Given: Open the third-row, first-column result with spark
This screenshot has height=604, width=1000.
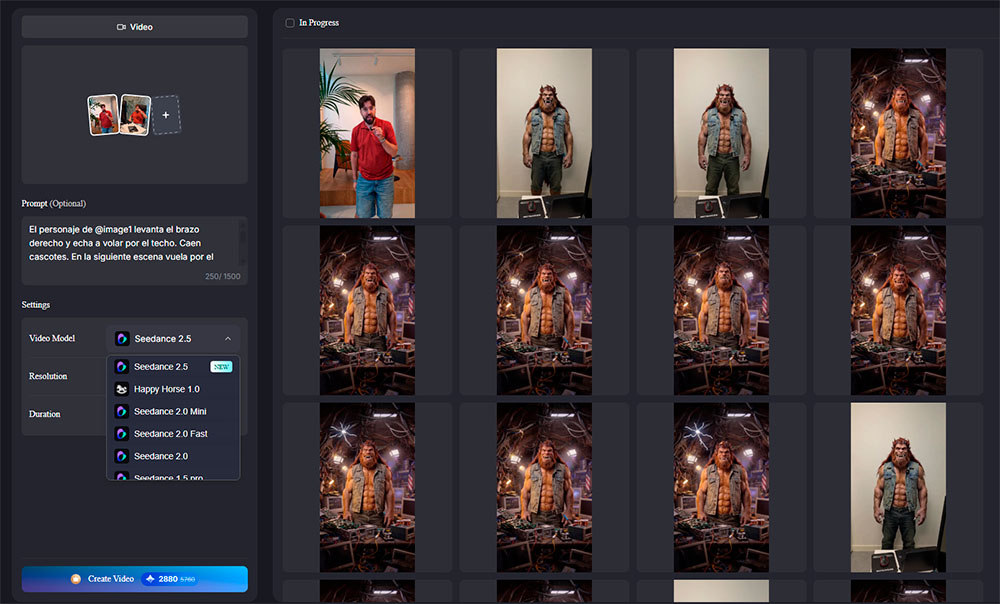Looking at the screenshot, I should pyautogui.click(x=367, y=487).
